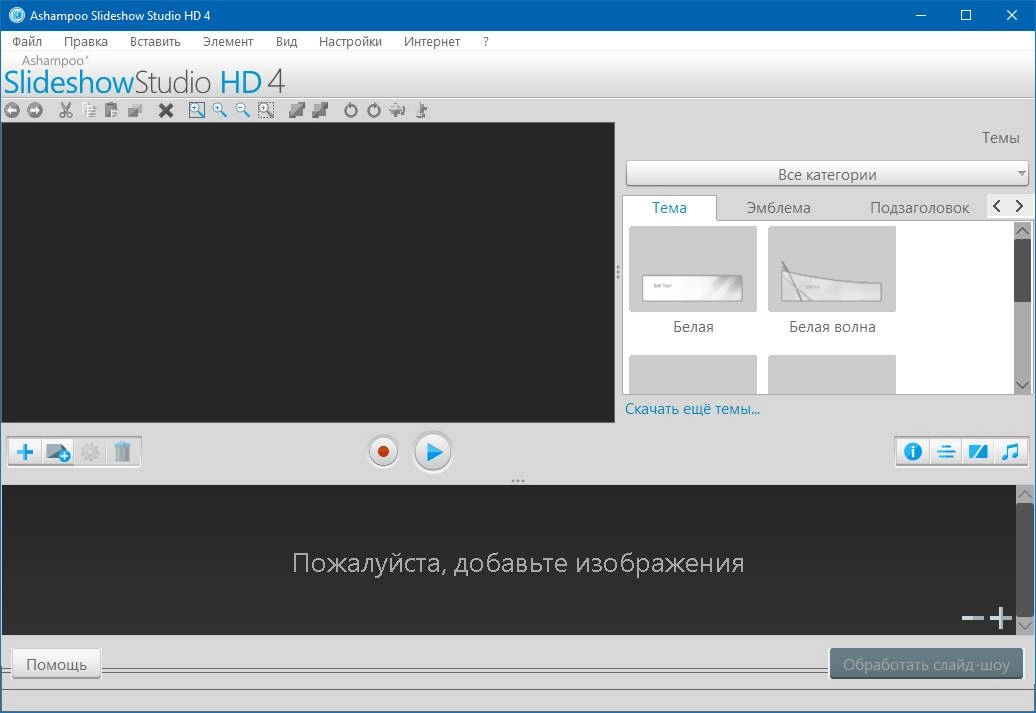Zoom out timeline with minus button
This screenshot has width=1036, height=713.
pyautogui.click(x=973, y=618)
